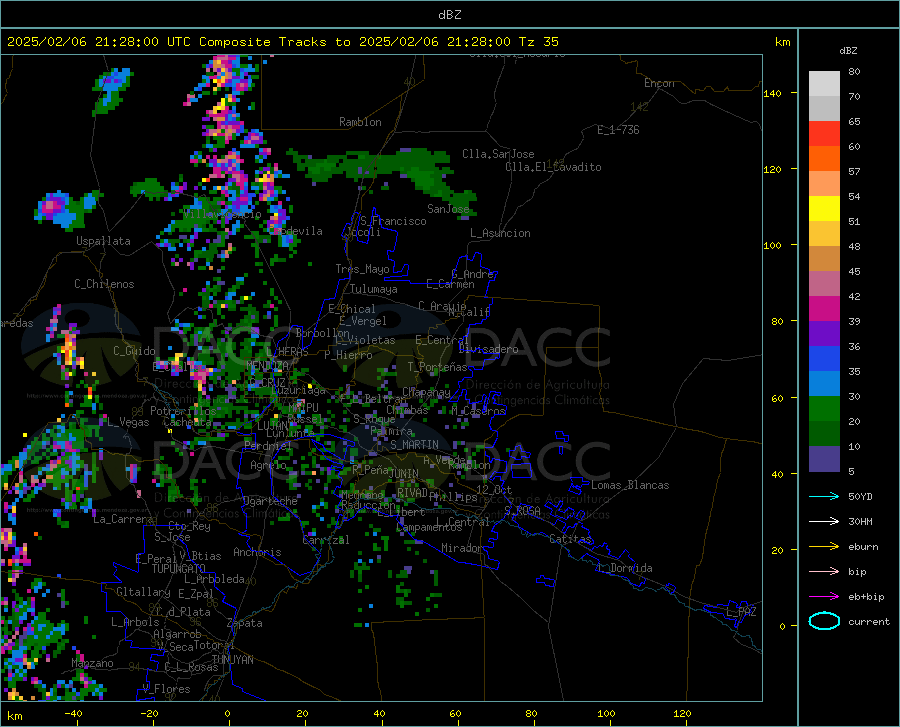Select the red 60 dBZ color swatch
Viewport: 900px width, 727px height.
pyautogui.click(x=824, y=134)
